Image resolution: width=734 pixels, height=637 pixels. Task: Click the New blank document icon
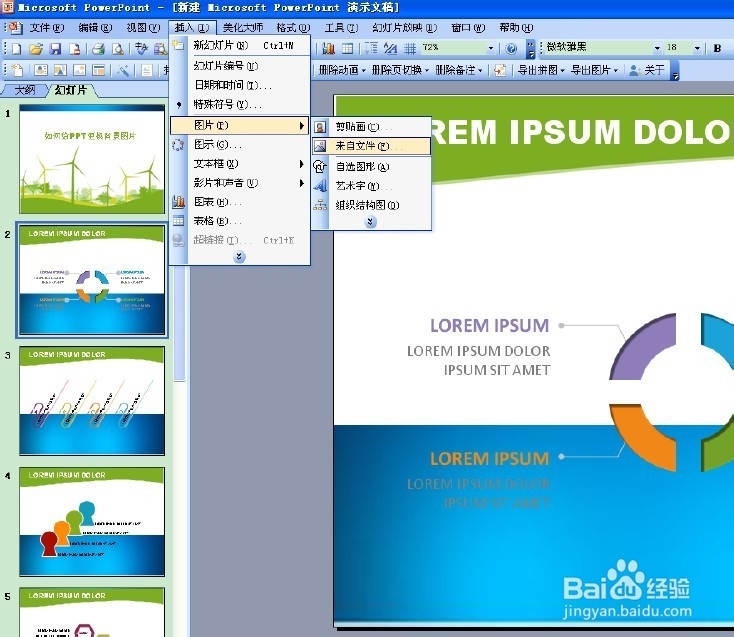[x=16, y=48]
